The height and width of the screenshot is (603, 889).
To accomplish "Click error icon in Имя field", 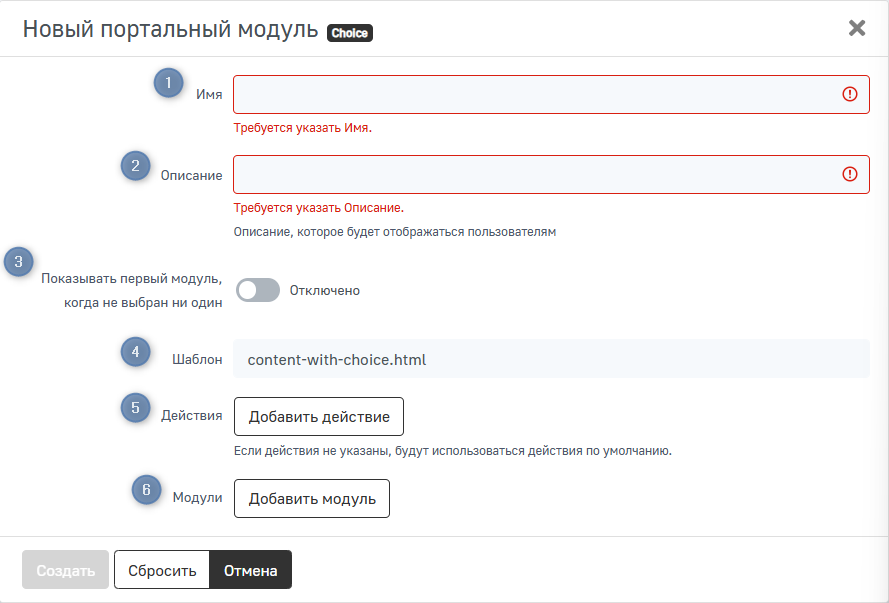I will (850, 94).
